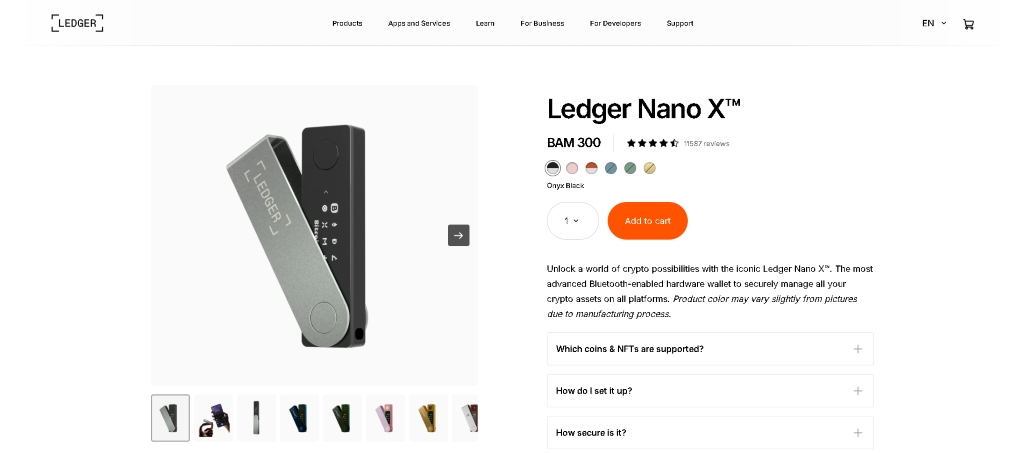Open the shopping cart icon
Image resolution: width=1024 pixels, height=453 pixels.
968,24
